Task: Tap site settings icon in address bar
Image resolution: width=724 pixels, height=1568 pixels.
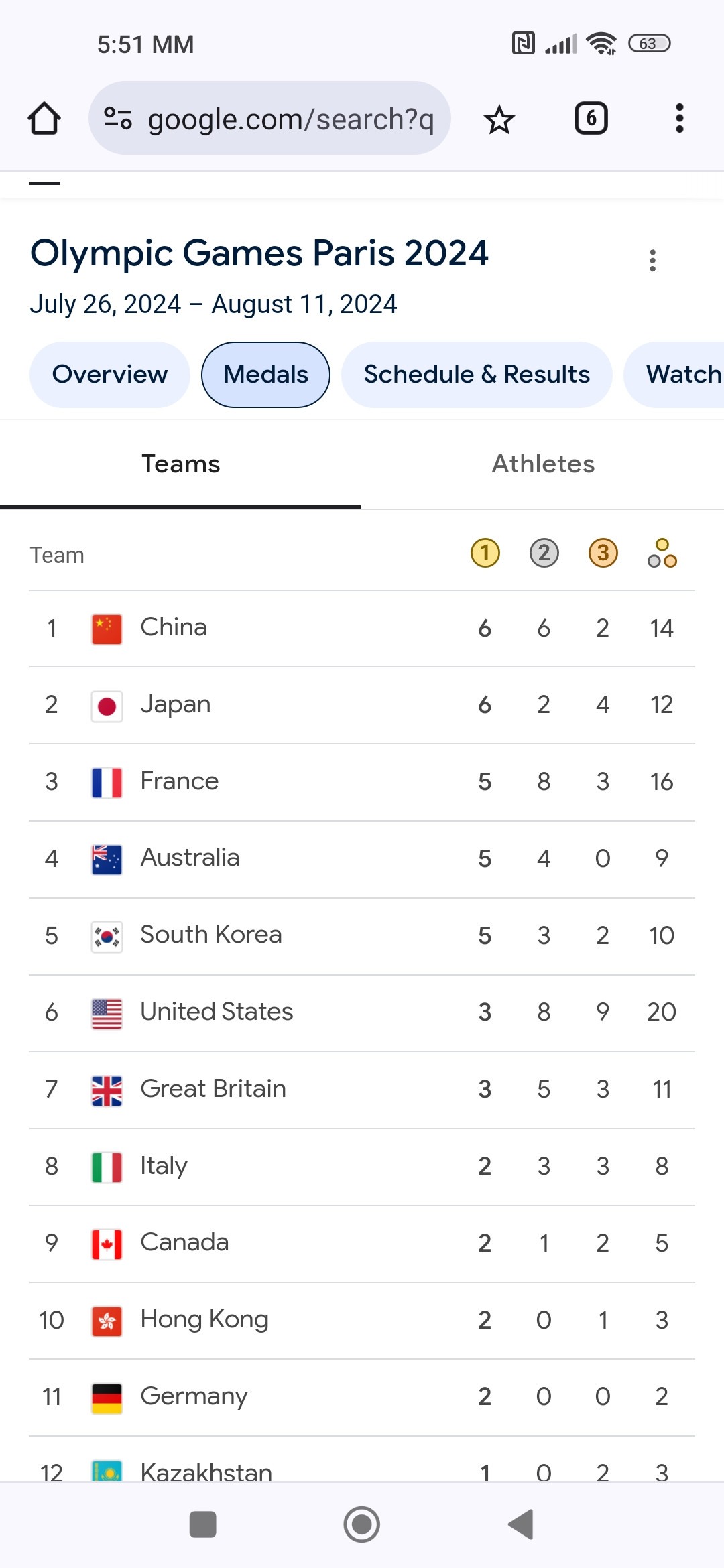Action: click(x=118, y=119)
